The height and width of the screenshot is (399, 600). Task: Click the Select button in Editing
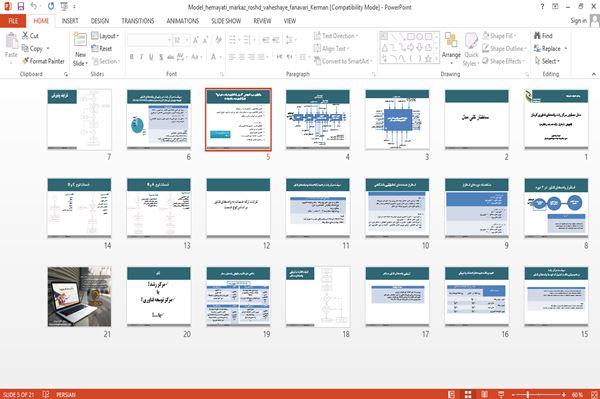tap(547, 61)
